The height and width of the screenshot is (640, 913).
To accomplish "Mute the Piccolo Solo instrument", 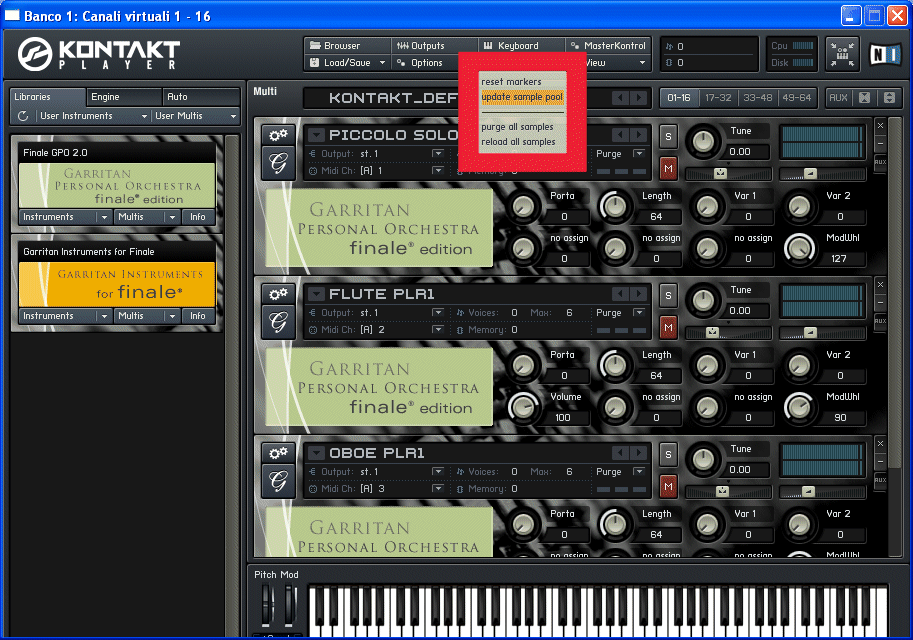I will [668, 167].
